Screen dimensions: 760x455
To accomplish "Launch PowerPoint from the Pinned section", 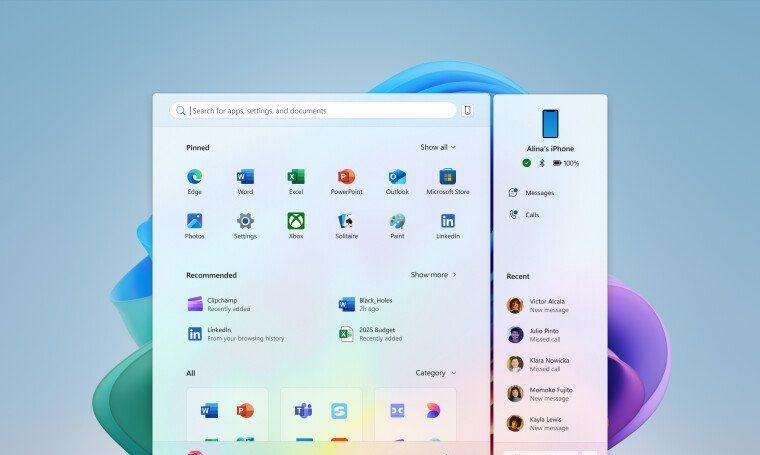I will click(347, 181).
